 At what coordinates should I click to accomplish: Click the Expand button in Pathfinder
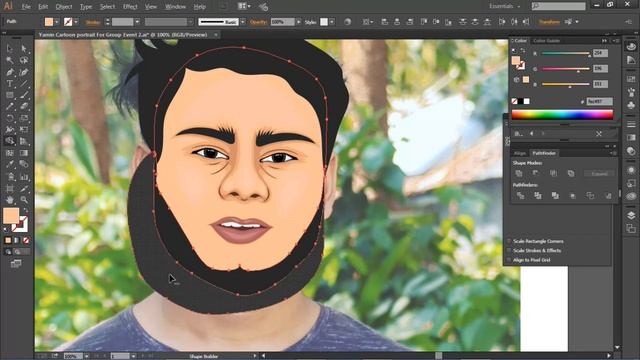599,174
